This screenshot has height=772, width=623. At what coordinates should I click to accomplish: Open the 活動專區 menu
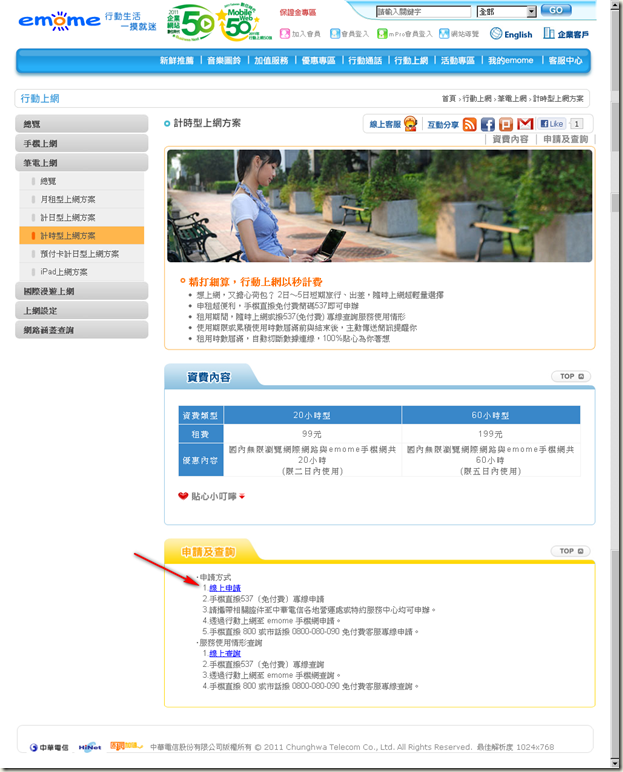click(458, 61)
